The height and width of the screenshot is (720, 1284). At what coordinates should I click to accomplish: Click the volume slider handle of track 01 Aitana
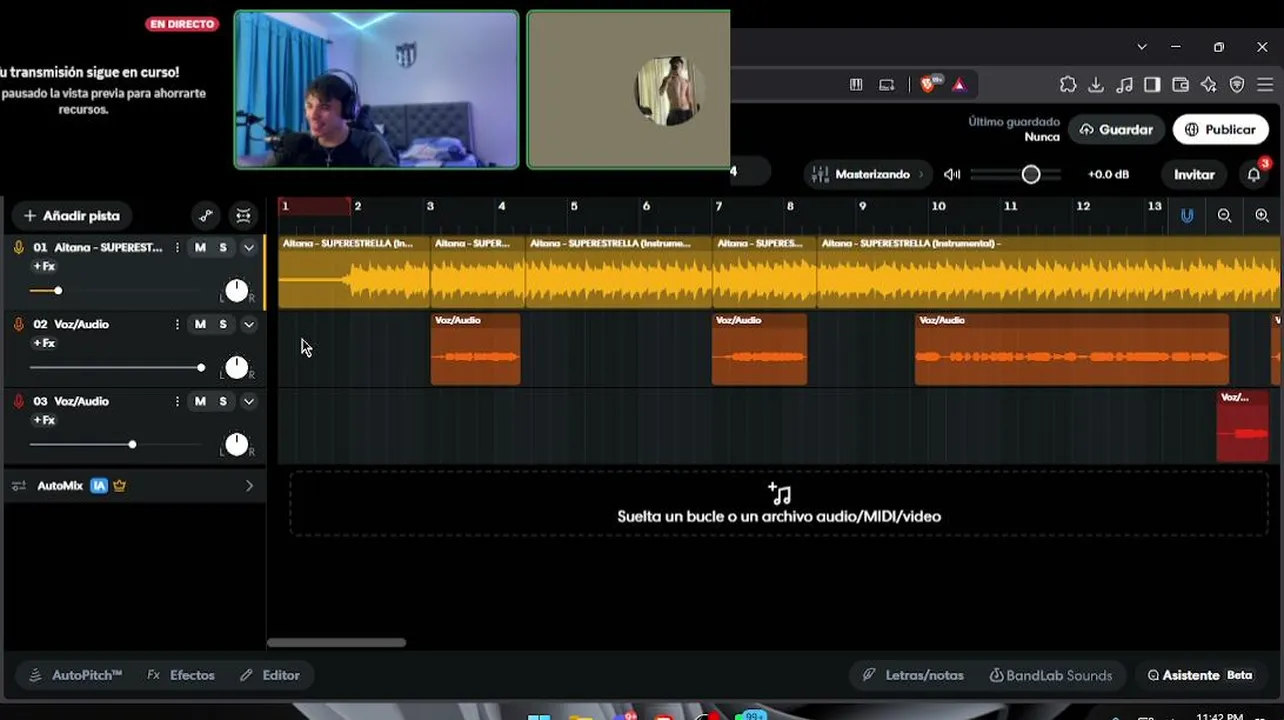pos(58,290)
